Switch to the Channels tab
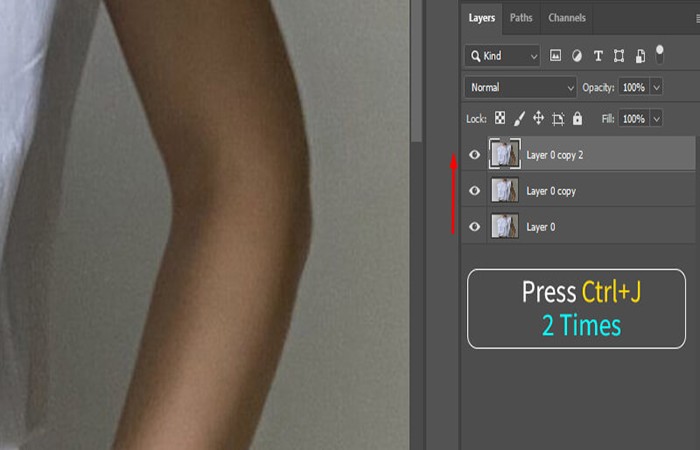The height and width of the screenshot is (450, 700). pyautogui.click(x=567, y=18)
